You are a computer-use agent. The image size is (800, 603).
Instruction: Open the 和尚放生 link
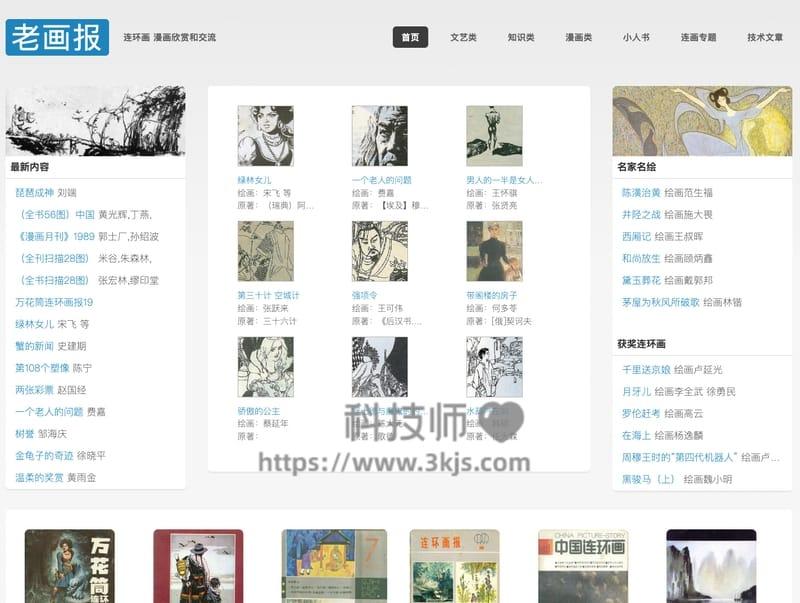click(x=641, y=259)
